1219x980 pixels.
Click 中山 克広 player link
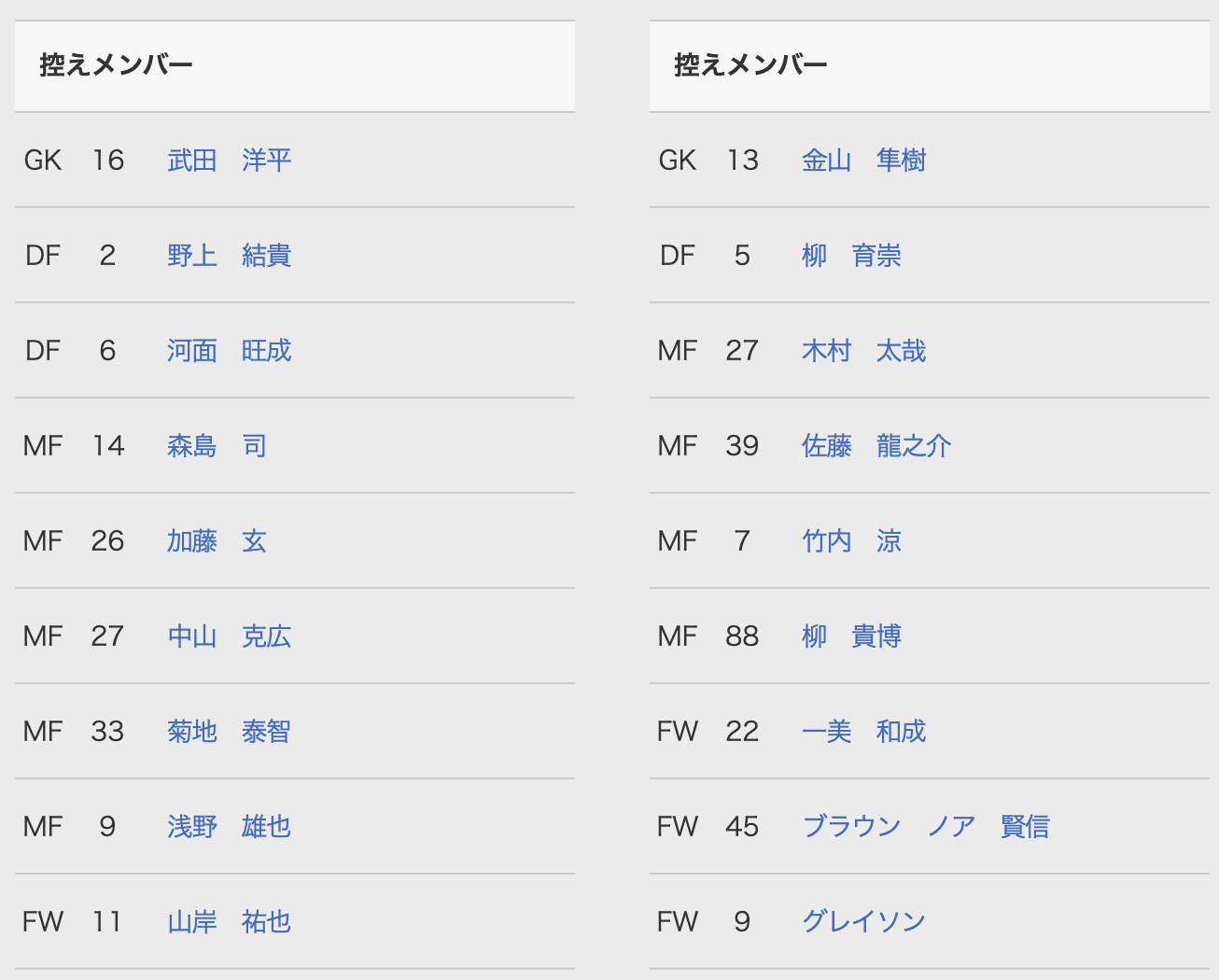(x=230, y=637)
